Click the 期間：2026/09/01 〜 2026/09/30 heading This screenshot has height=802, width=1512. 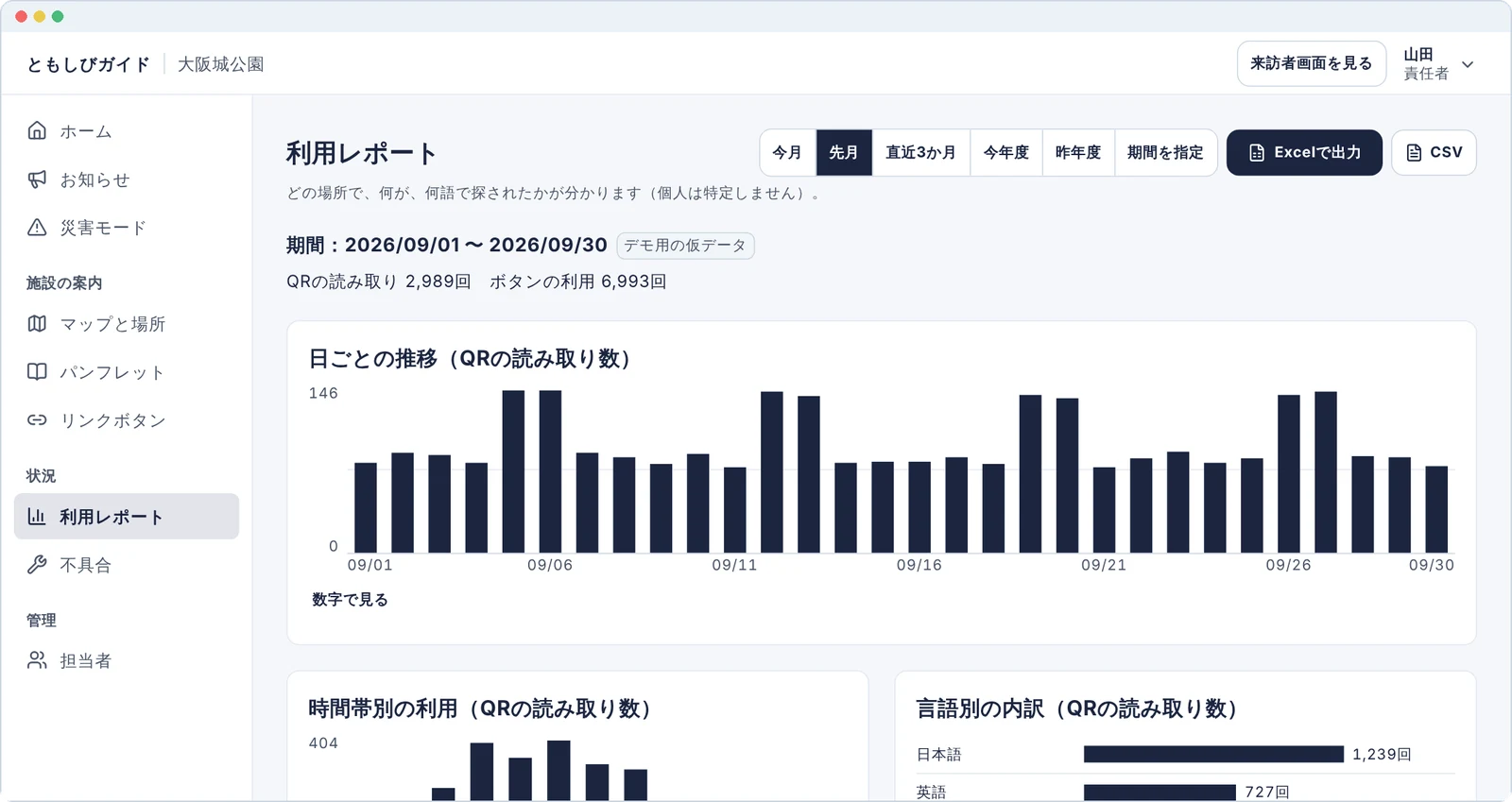click(447, 246)
